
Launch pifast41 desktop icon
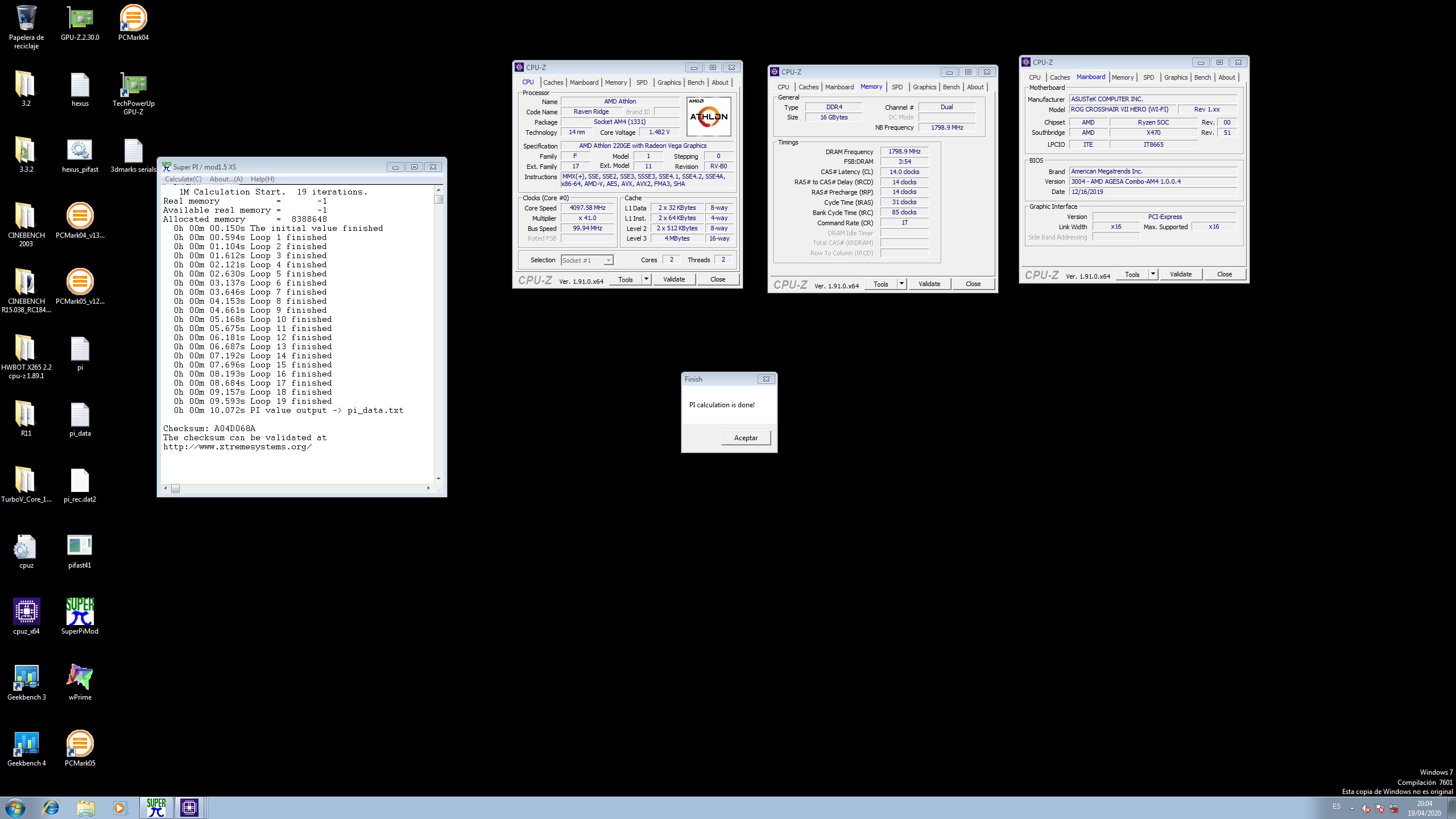[80, 551]
